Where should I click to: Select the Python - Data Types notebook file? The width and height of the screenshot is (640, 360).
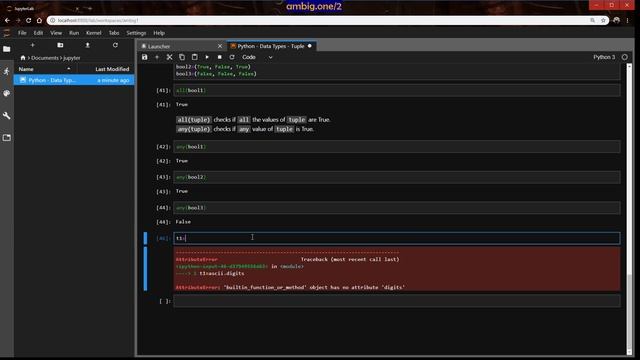[x=74, y=80]
